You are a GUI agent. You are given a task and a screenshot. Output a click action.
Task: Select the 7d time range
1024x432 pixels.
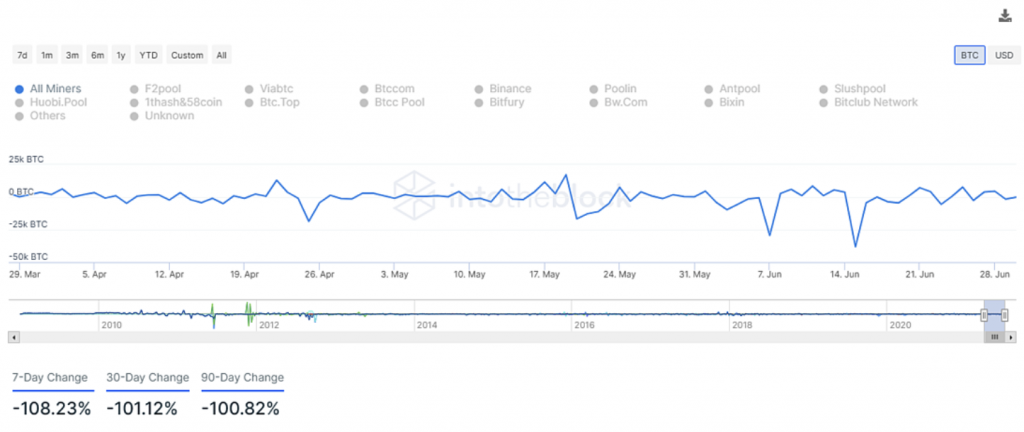pyautogui.click(x=21, y=55)
